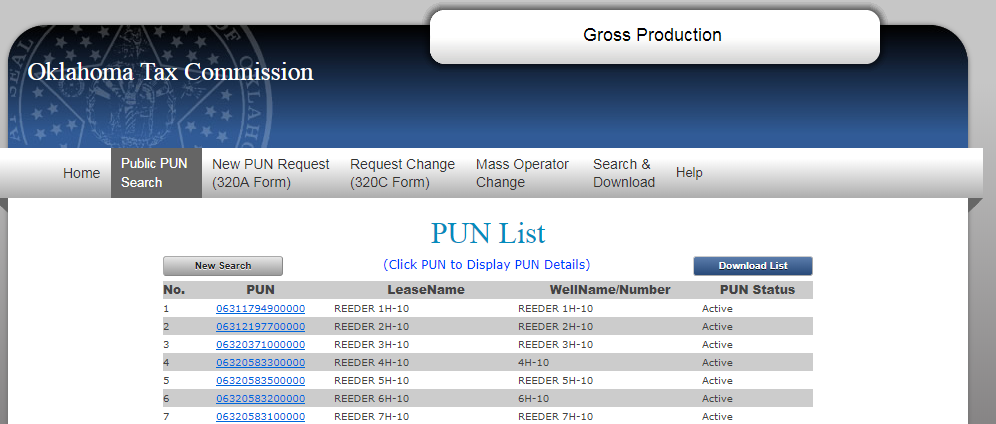Select well name 6H-10 cell

pos(534,399)
